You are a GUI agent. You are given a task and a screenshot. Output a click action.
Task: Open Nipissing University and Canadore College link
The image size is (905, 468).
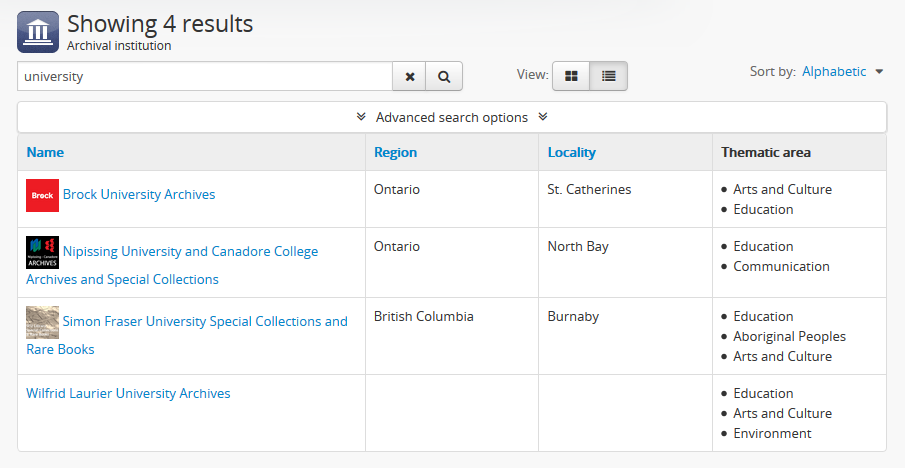click(190, 251)
